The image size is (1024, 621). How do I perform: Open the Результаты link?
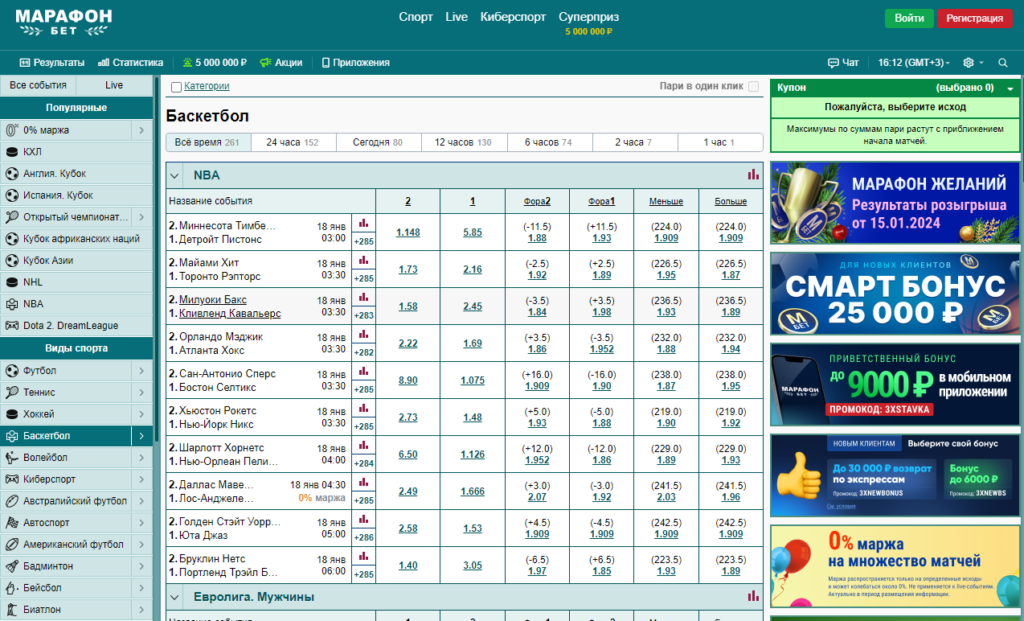point(52,63)
